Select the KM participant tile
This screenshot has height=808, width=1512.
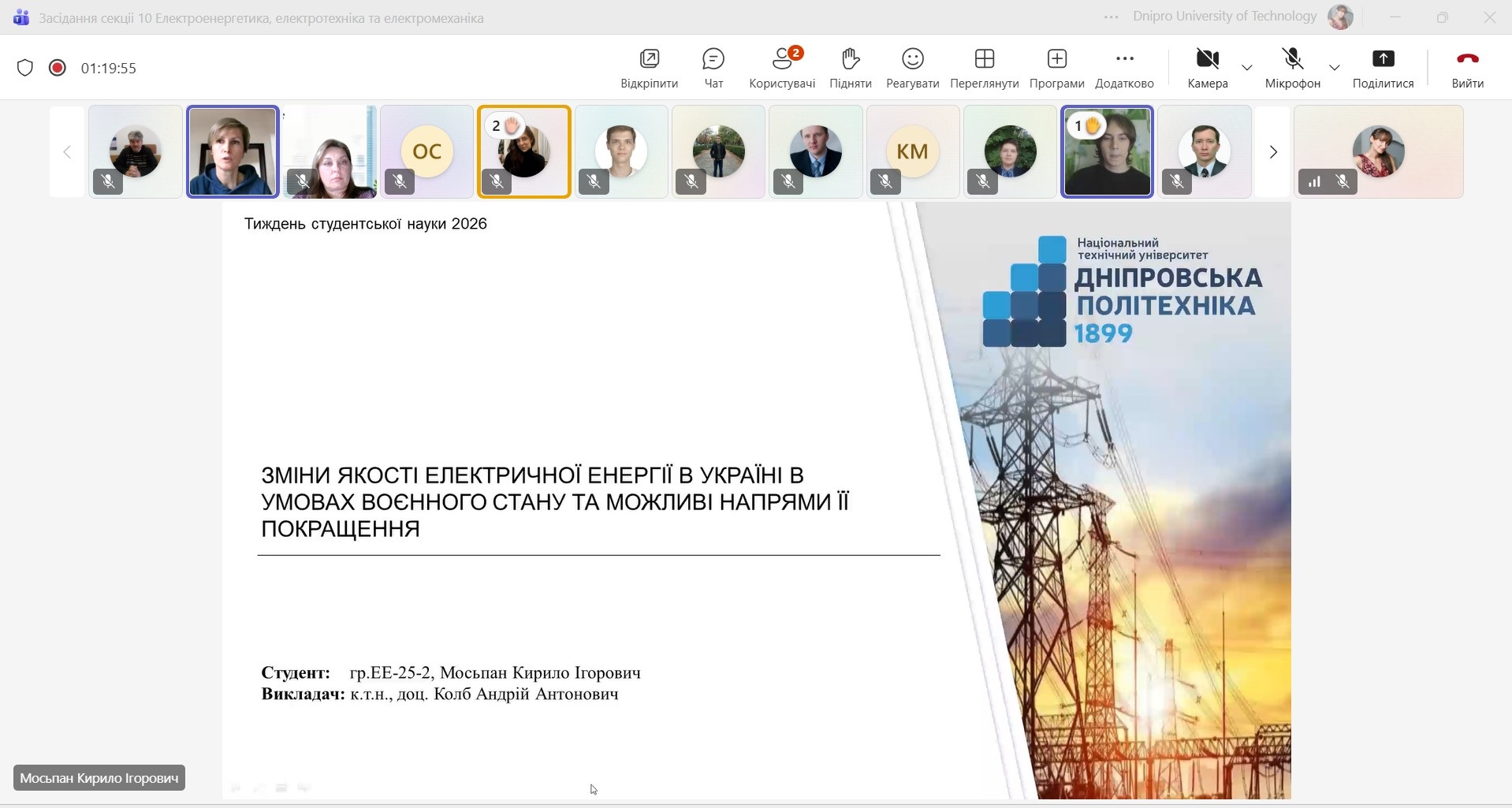(912, 151)
